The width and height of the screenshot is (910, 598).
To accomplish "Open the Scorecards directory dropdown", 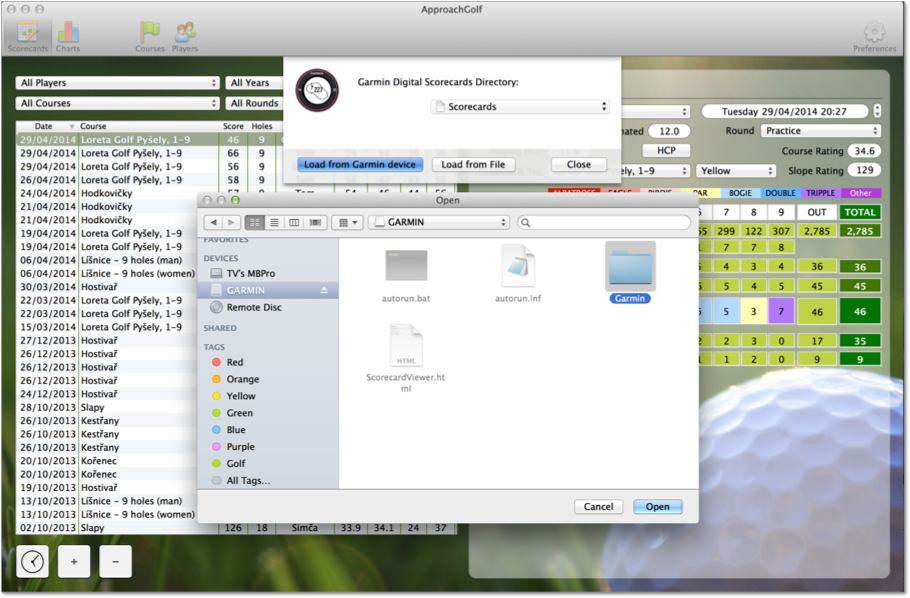I will [520, 107].
